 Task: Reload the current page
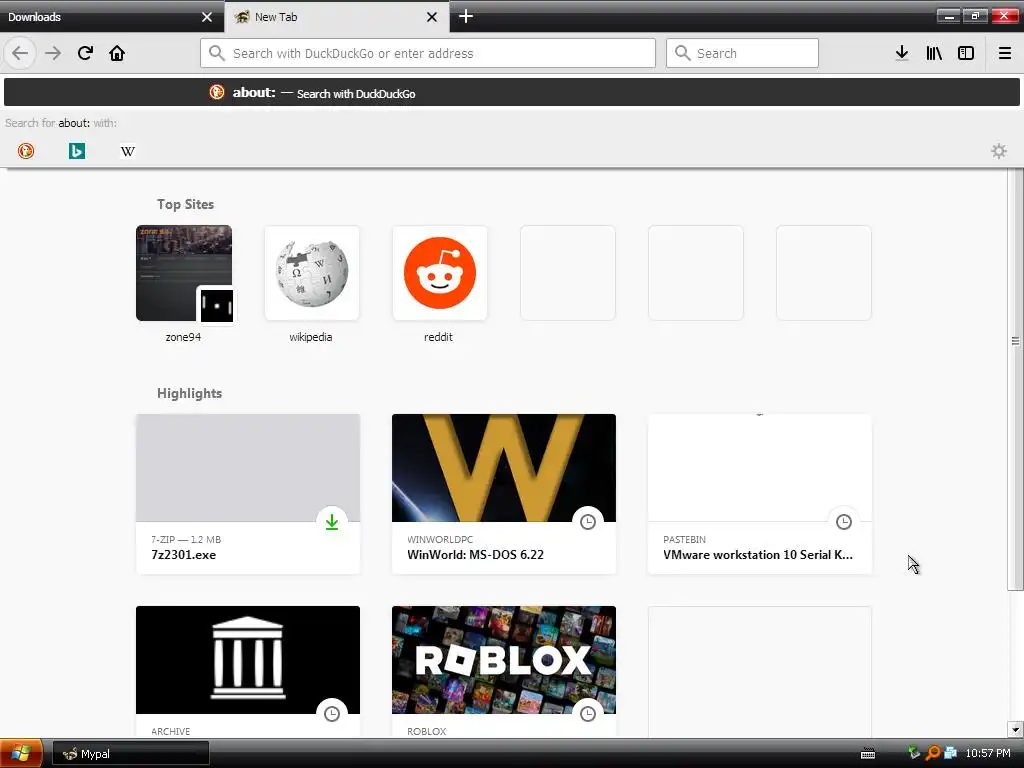(85, 53)
